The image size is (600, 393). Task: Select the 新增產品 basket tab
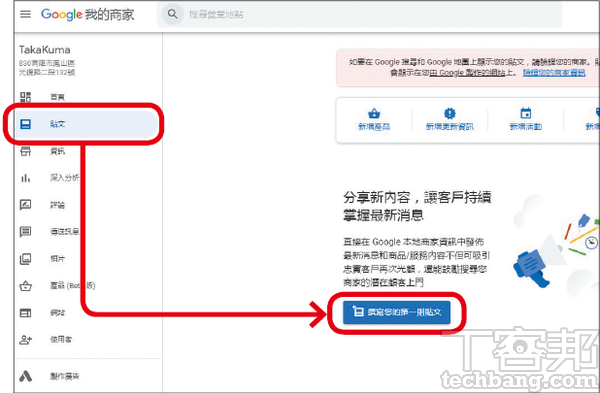374,119
